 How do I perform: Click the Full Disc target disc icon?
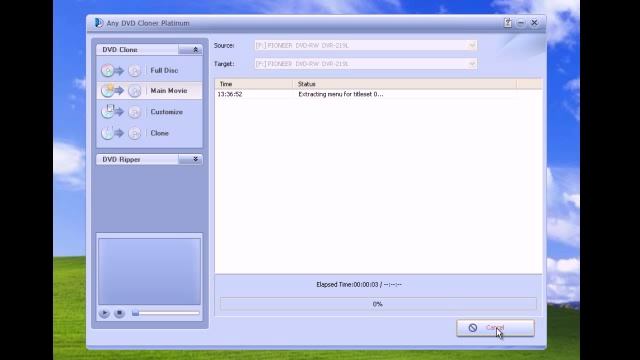pyautogui.click(x=134, y=71)
